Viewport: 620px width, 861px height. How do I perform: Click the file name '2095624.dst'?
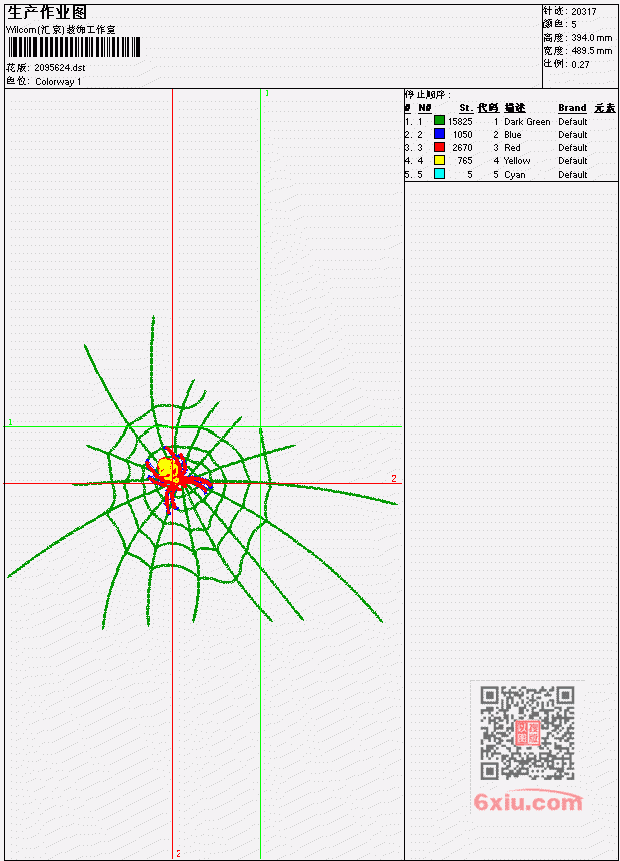point(60,68)
